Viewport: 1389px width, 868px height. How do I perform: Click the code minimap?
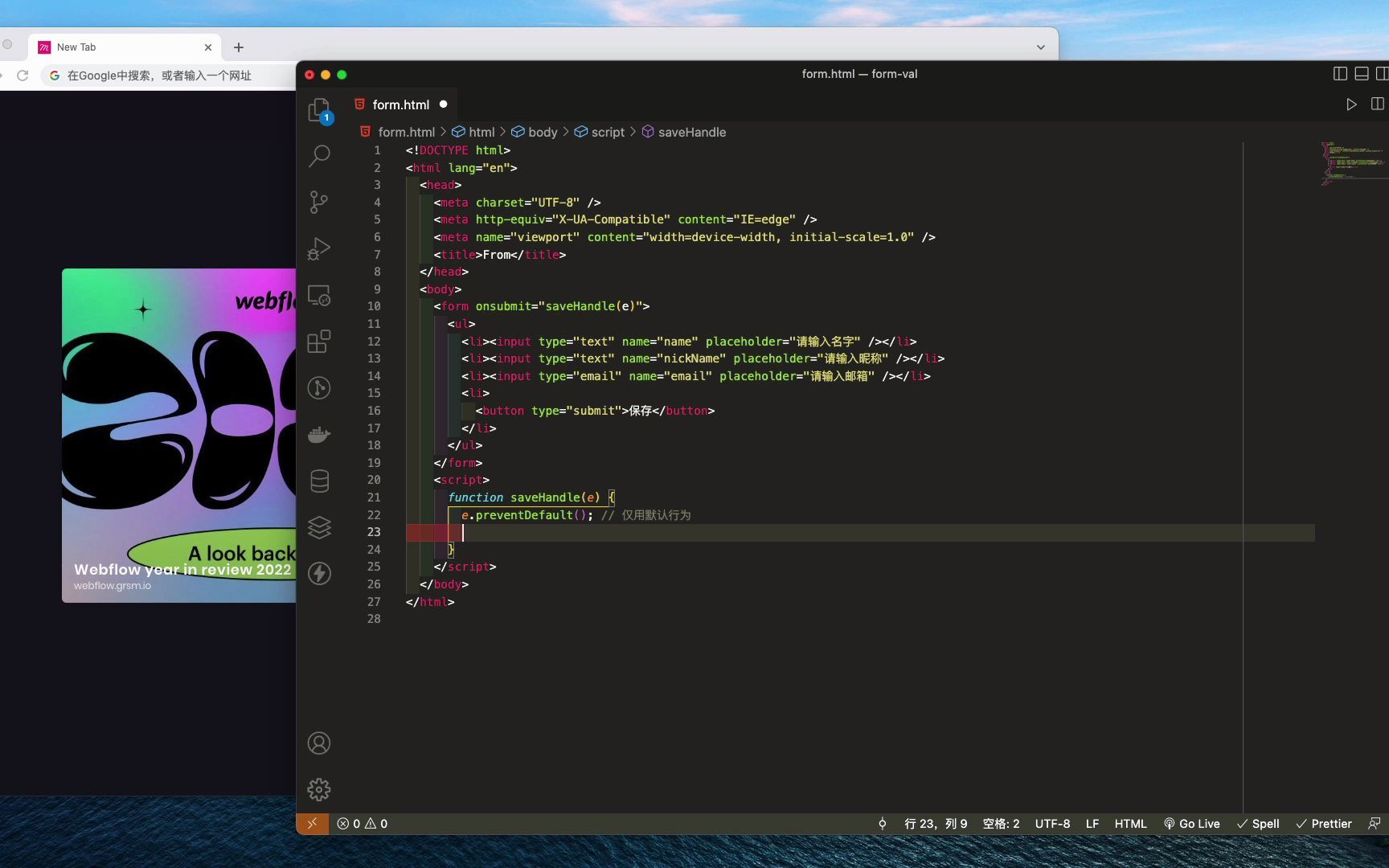coord(1353,164)
